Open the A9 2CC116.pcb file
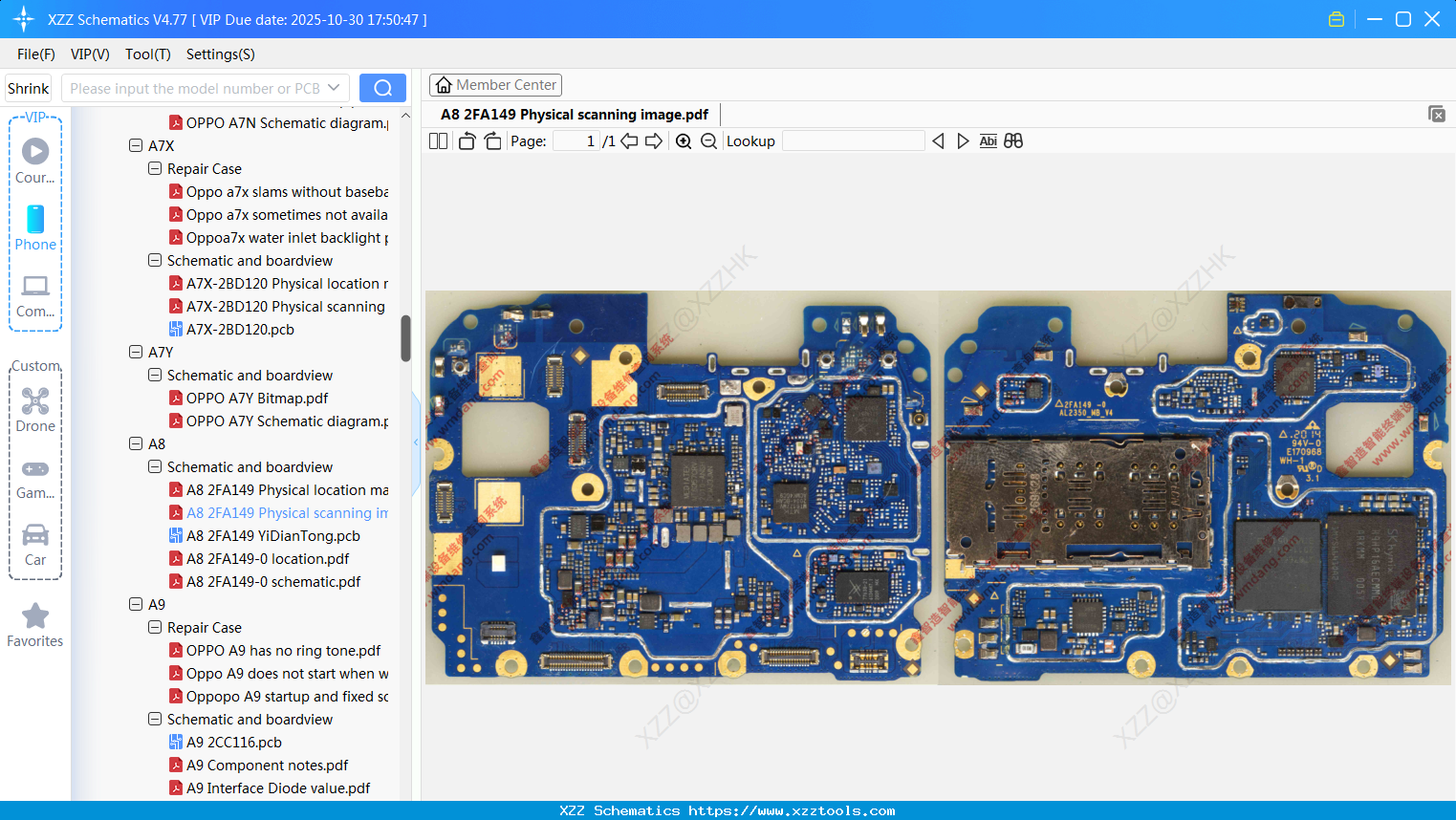Image resolution: width=1456 pixels, height=820 pixels. point(234,742)
